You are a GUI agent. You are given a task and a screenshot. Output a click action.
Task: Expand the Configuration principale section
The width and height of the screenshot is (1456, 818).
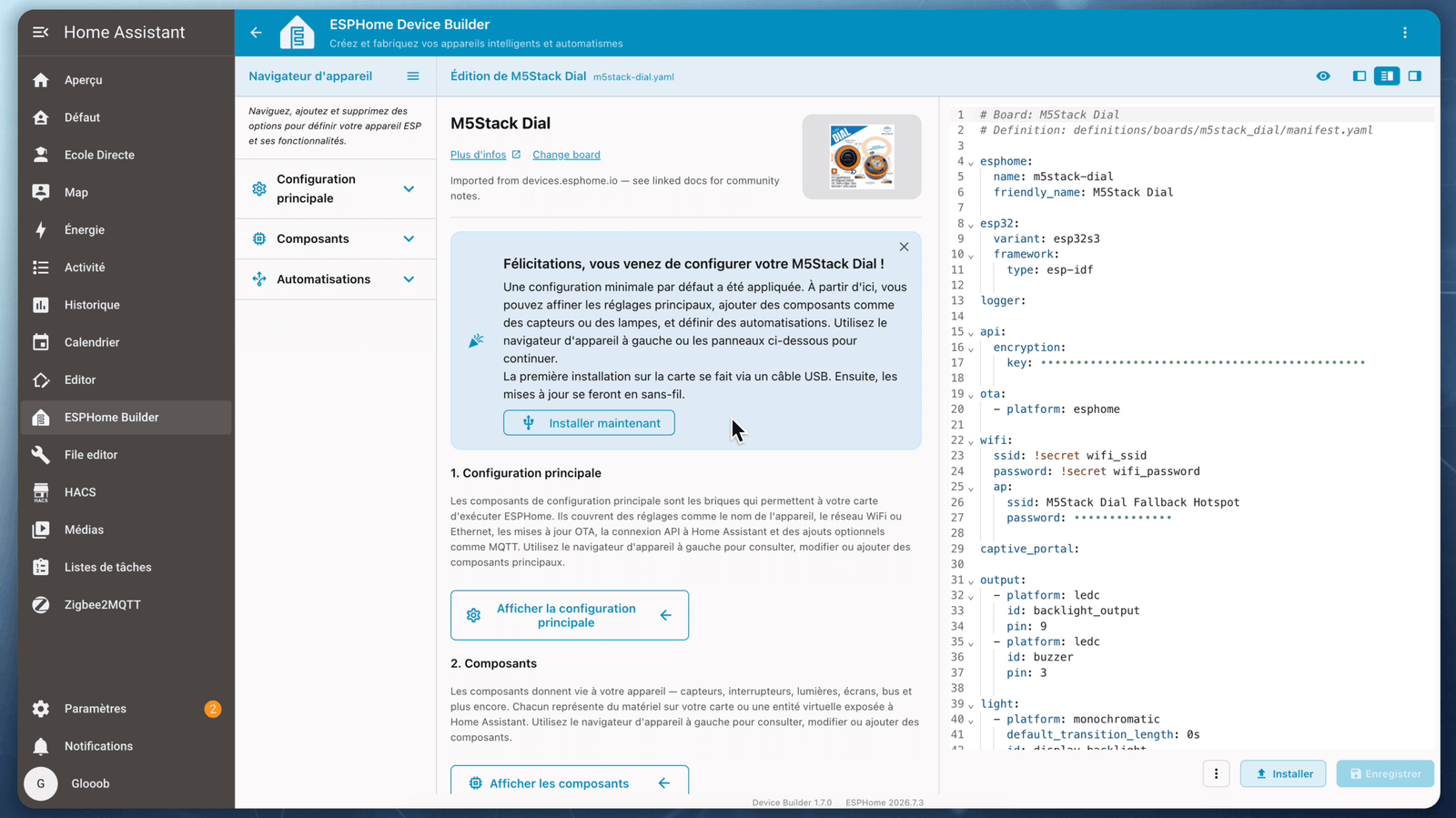[335, 189]
